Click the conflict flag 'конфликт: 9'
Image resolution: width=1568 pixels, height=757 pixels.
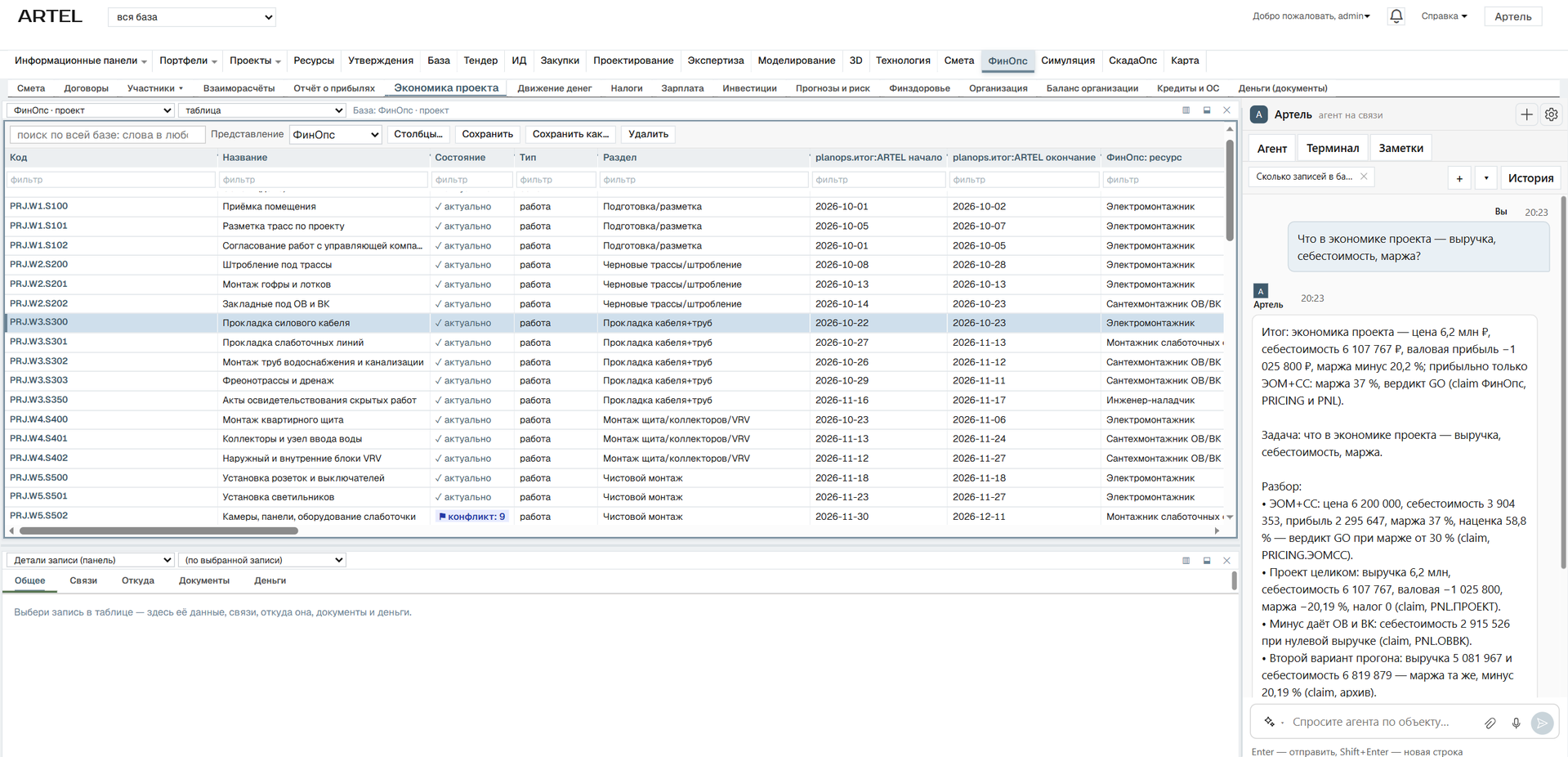point(472,517)
